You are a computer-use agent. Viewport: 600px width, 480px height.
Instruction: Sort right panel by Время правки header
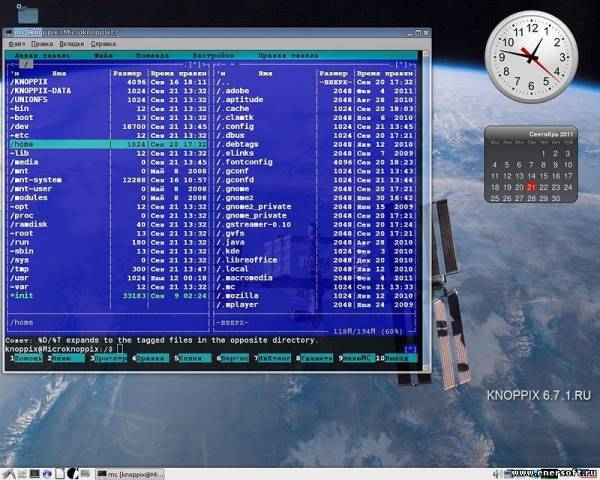[385, 73]
